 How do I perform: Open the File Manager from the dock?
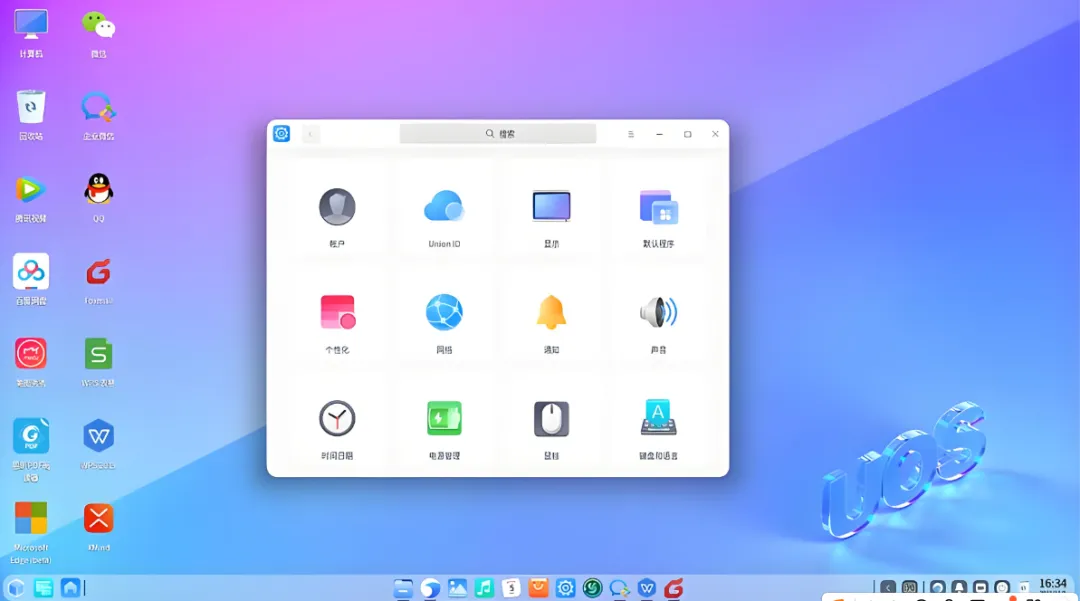pyautogui.click(x=403, y=588)
